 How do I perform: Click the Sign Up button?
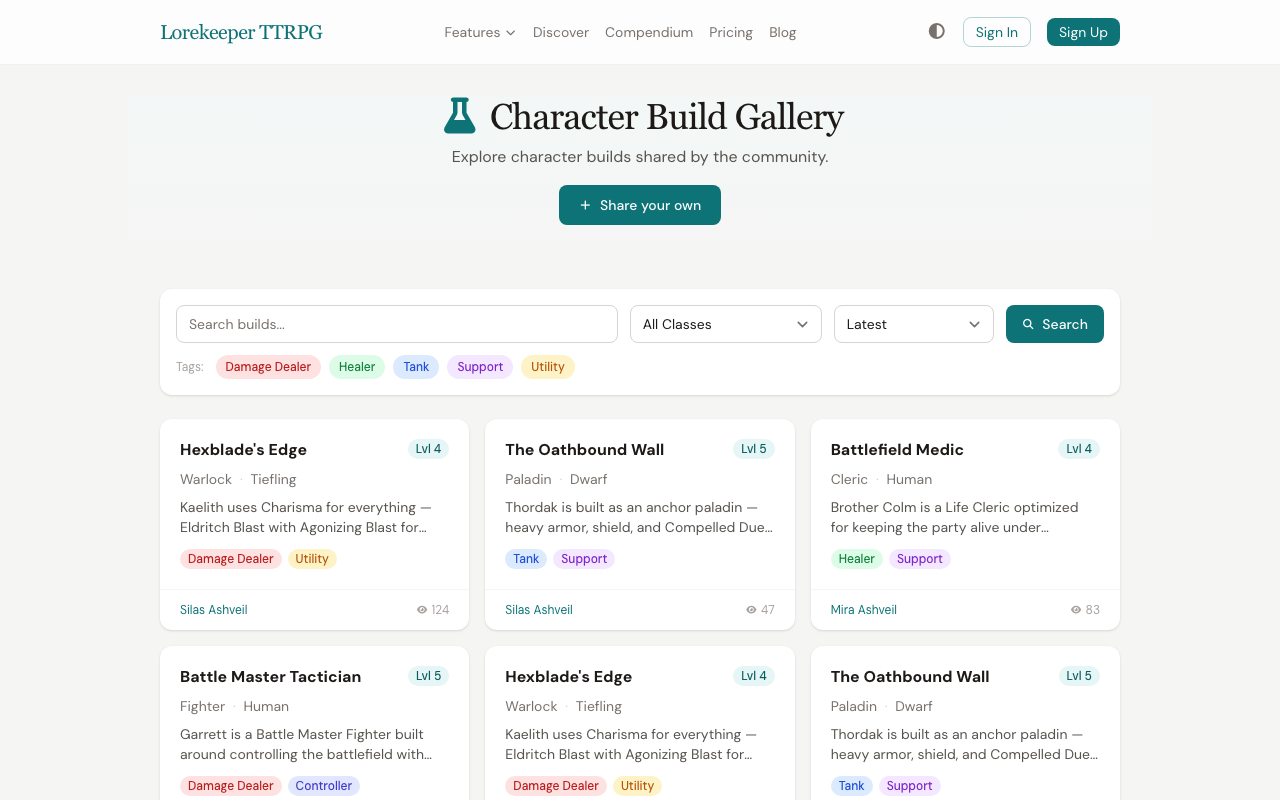tap(1083, 31)
